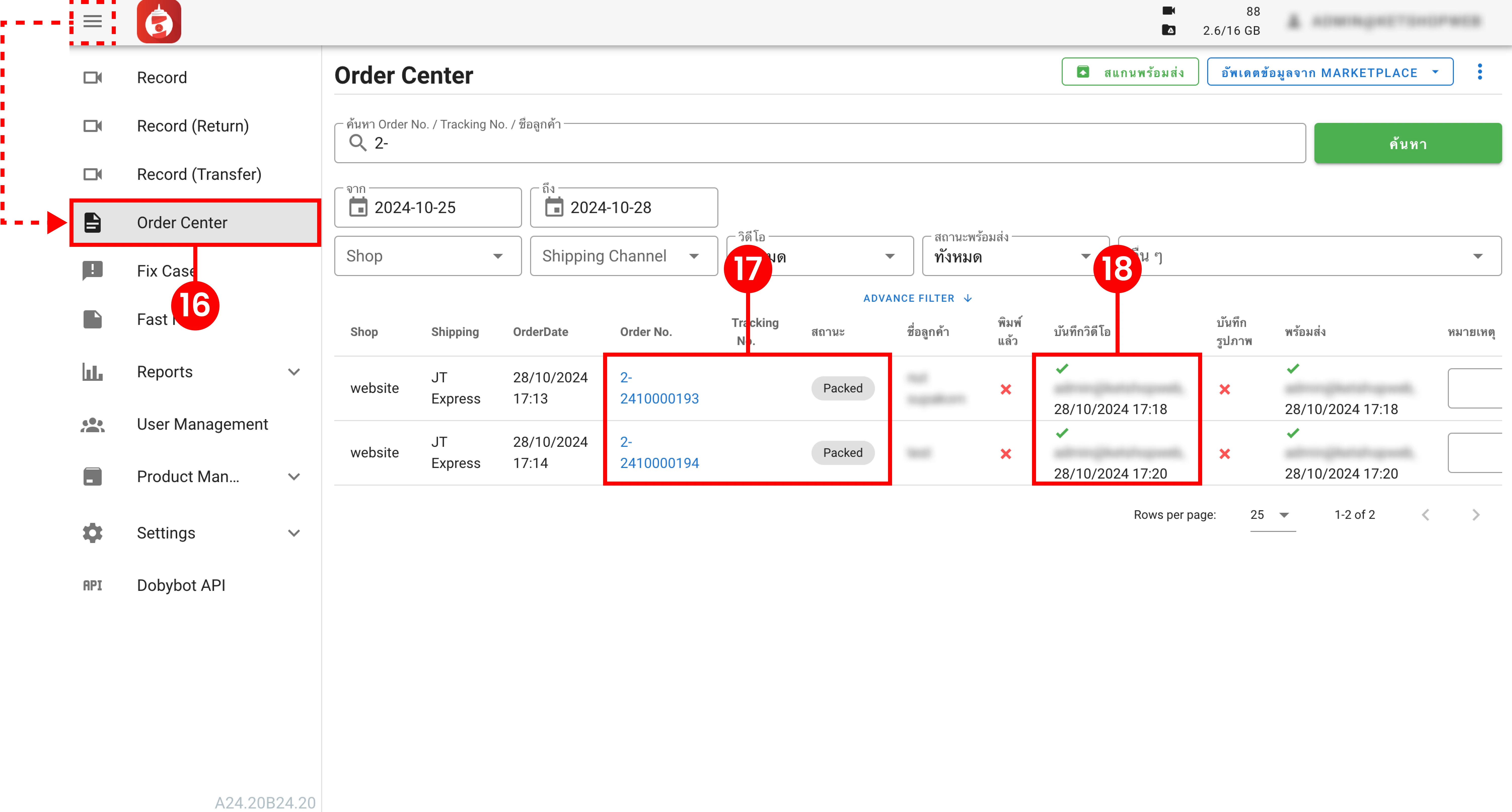This screenshot has height=812, width=1512.
Task: Click the Shop column header
Action: 364,332
